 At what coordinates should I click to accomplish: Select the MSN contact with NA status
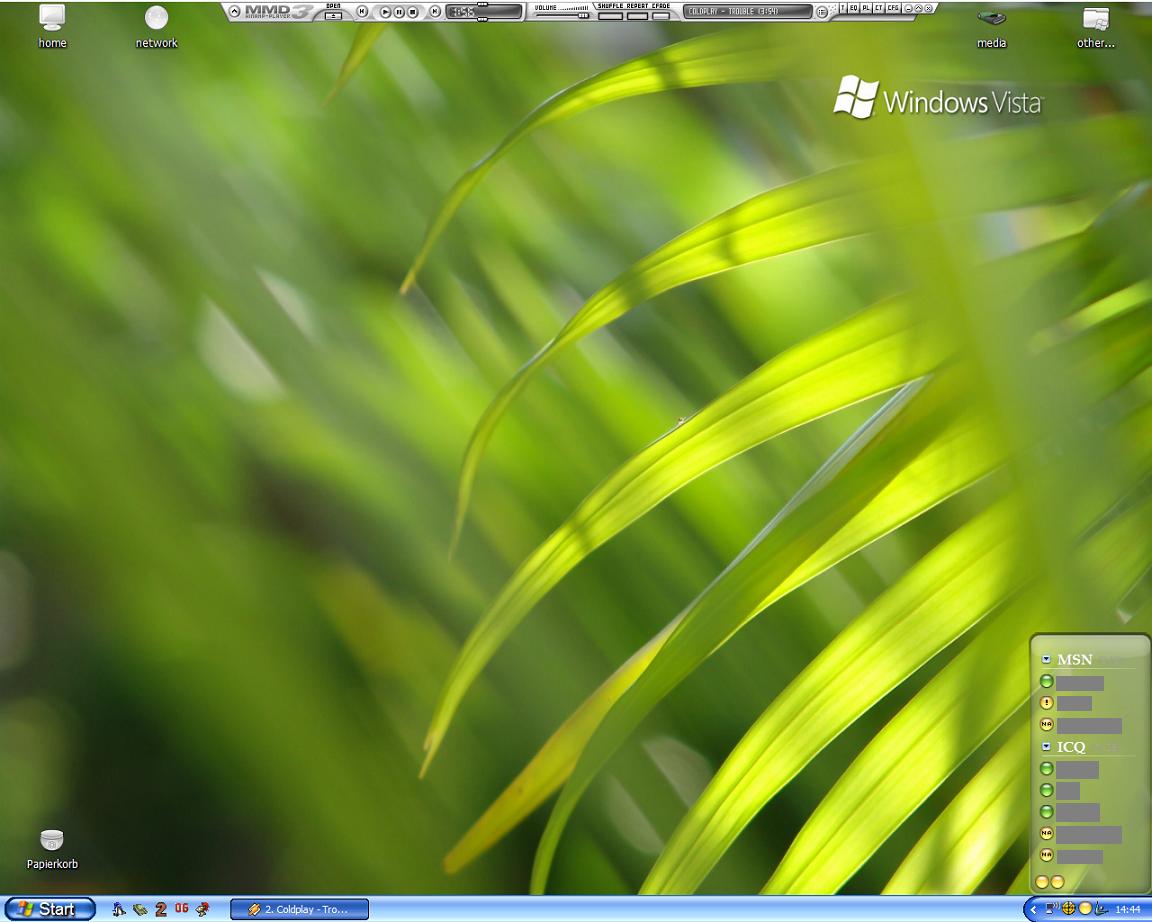[1081, 725]
